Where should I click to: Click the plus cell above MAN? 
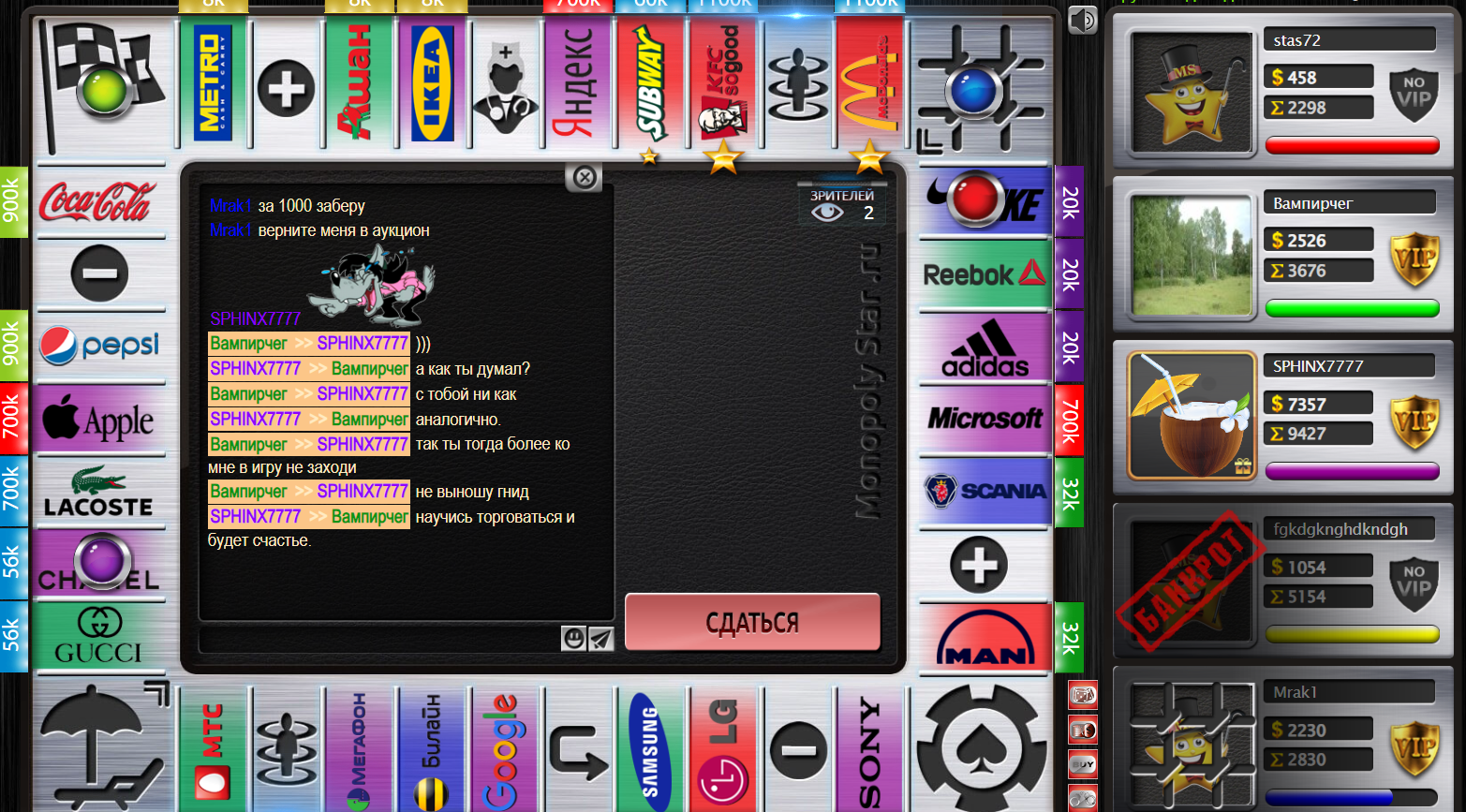[x=980, y=565]
